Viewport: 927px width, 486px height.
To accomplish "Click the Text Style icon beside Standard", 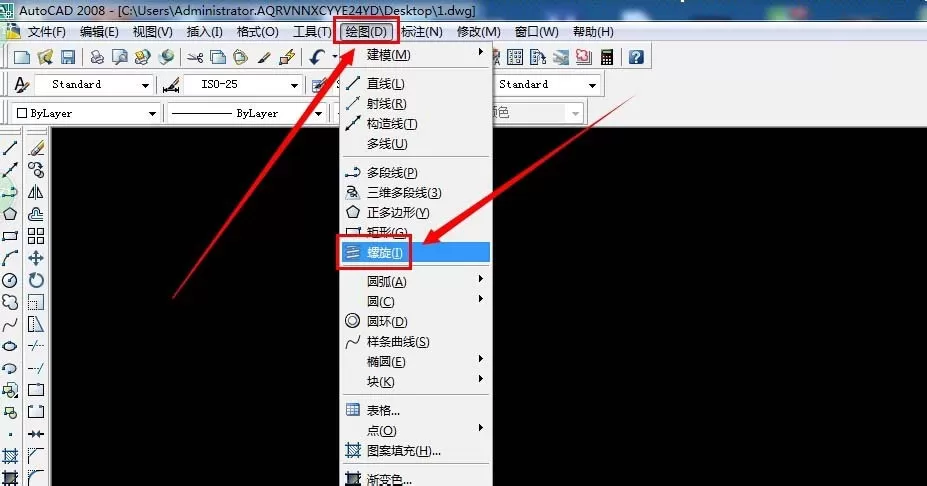I will 22,85.
